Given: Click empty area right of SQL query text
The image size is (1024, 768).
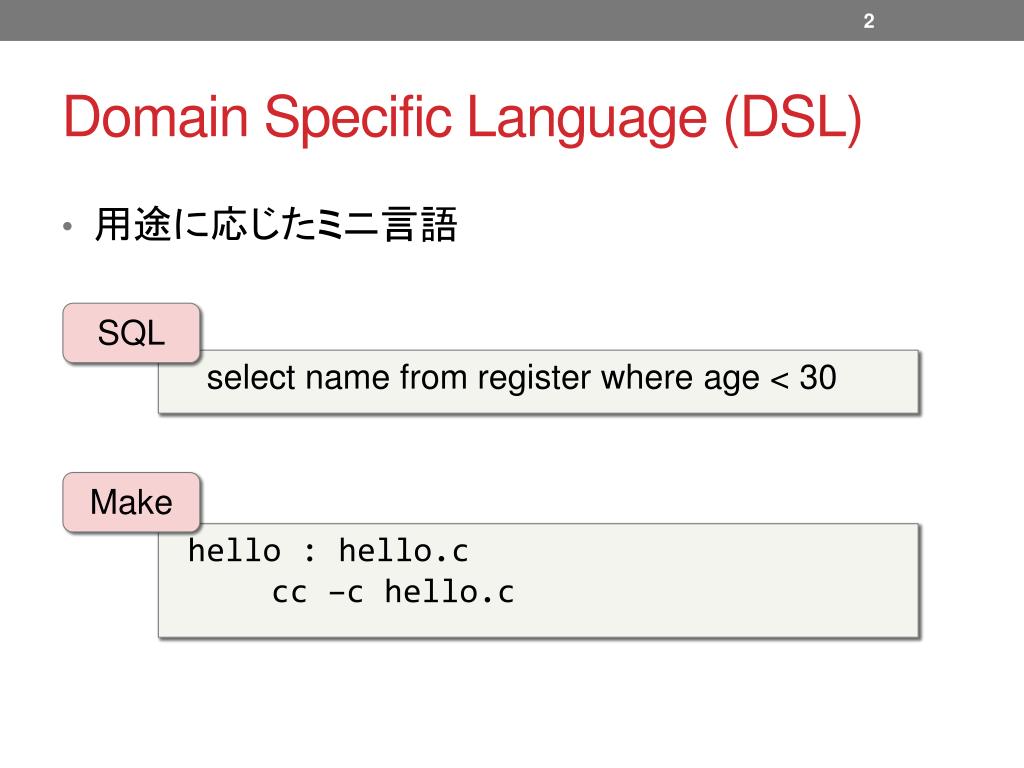Looking at the screenshot, I should coord(876,380).
